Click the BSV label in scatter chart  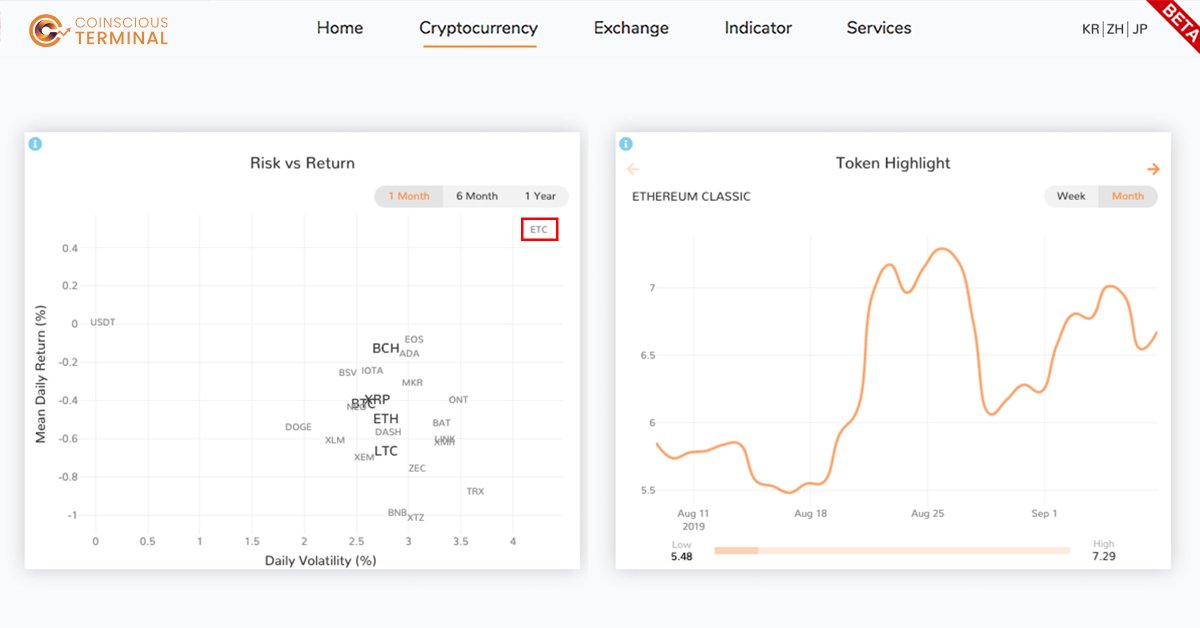tap(348, 372)
